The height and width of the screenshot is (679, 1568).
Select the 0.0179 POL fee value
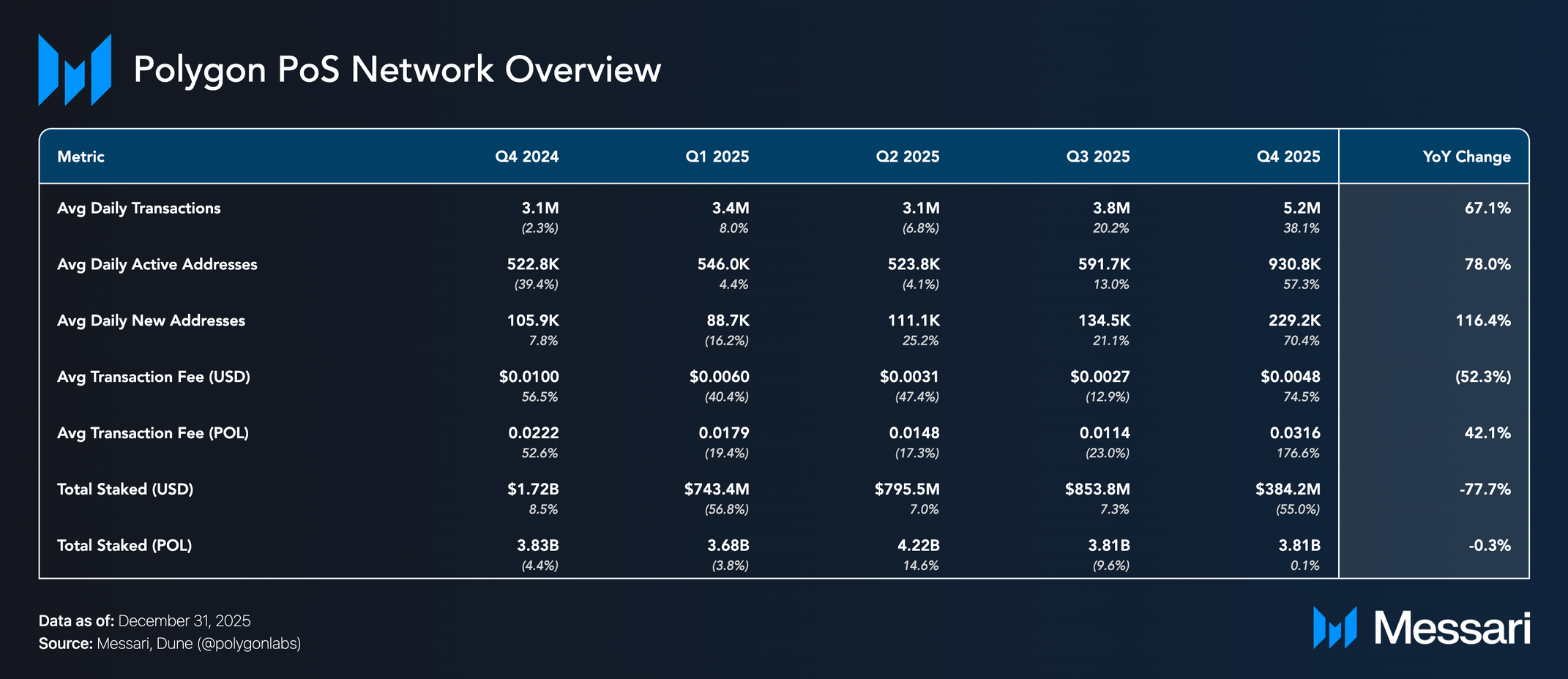(724, 433)
